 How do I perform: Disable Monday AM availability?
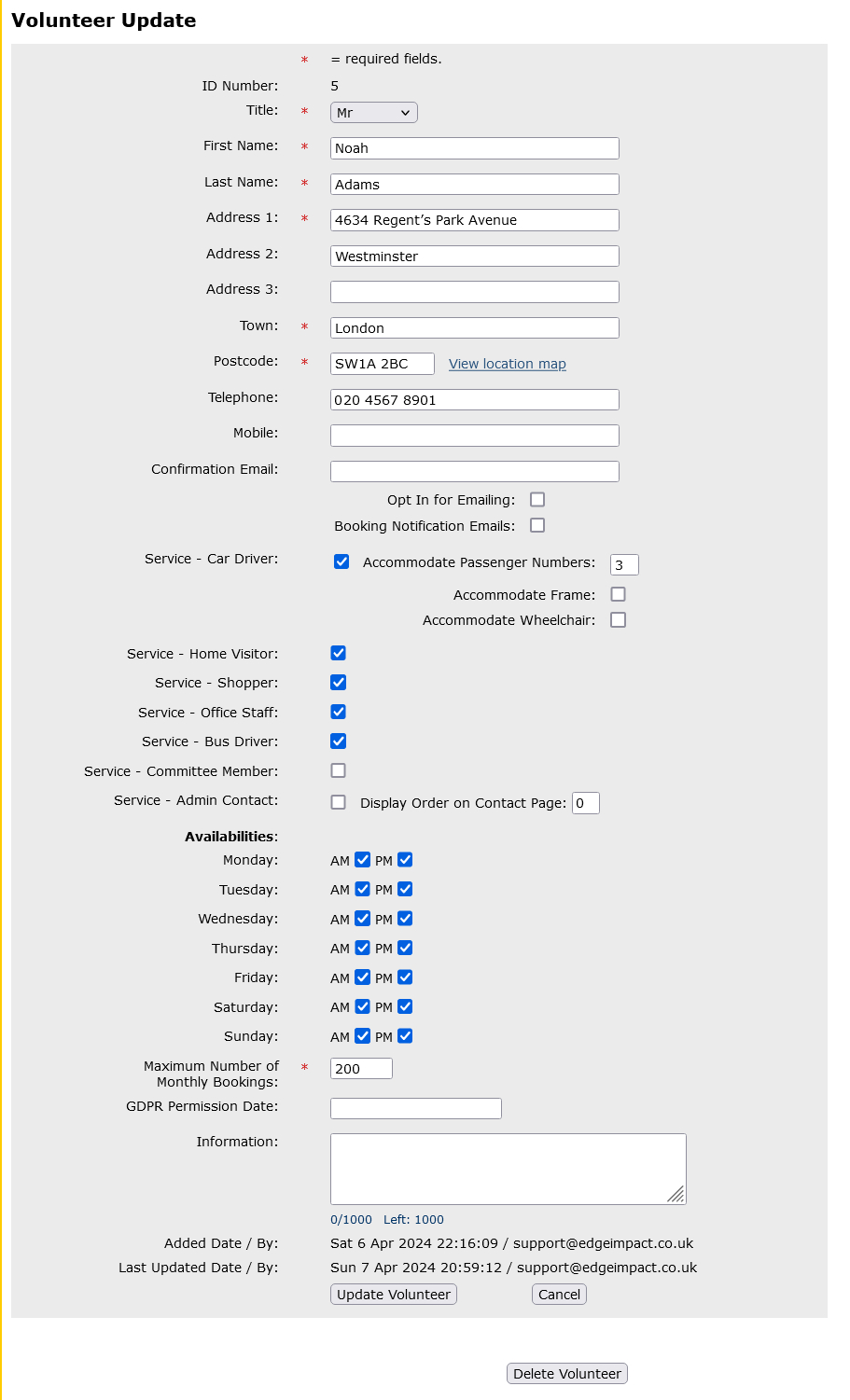pyautogui.click(x=363, y=860)
